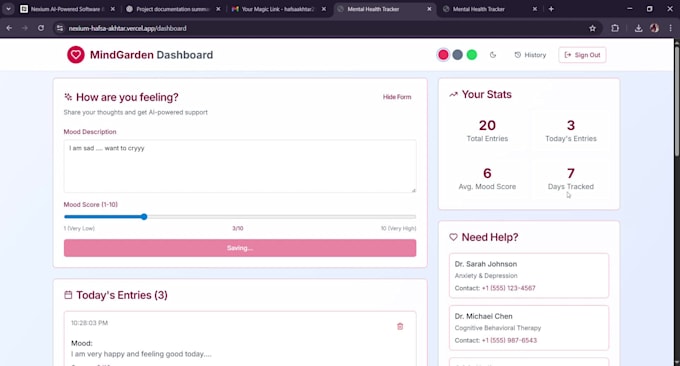
Task: Open the browser profile avatar
Action: tap(654, 28)
